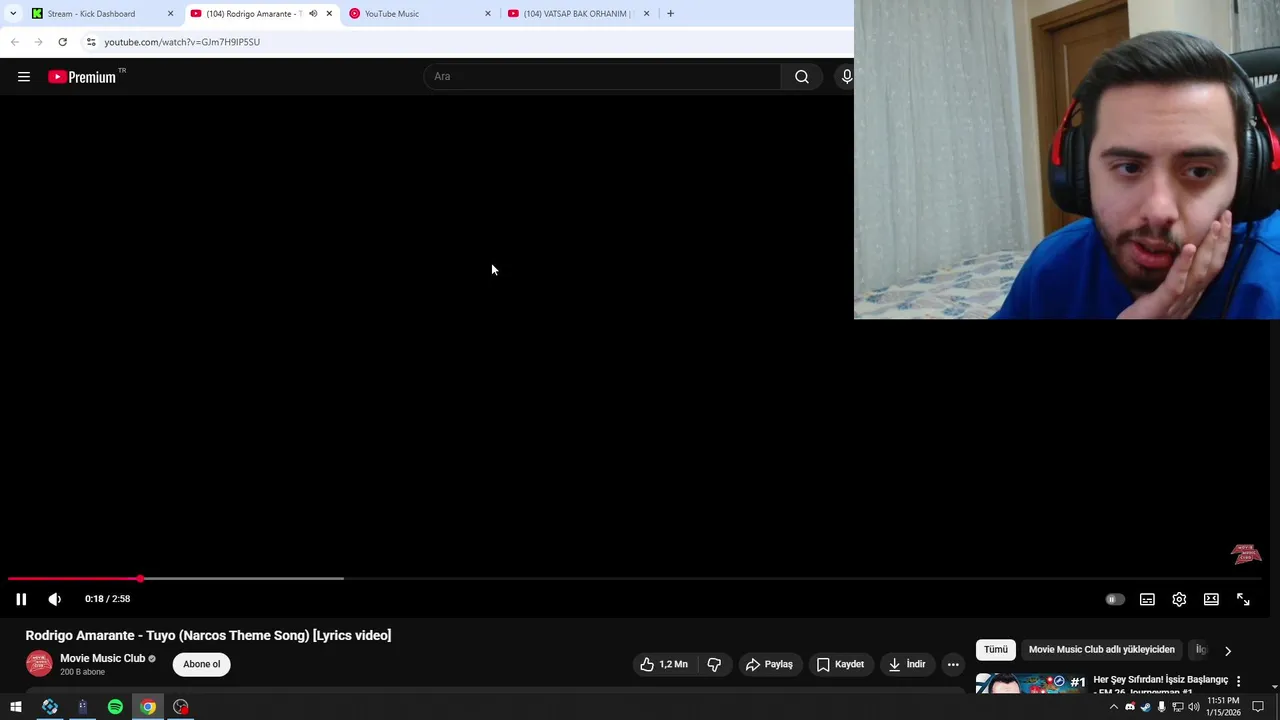Exit full window video view
This screenshot has height=720, width=1280.
1243,599
